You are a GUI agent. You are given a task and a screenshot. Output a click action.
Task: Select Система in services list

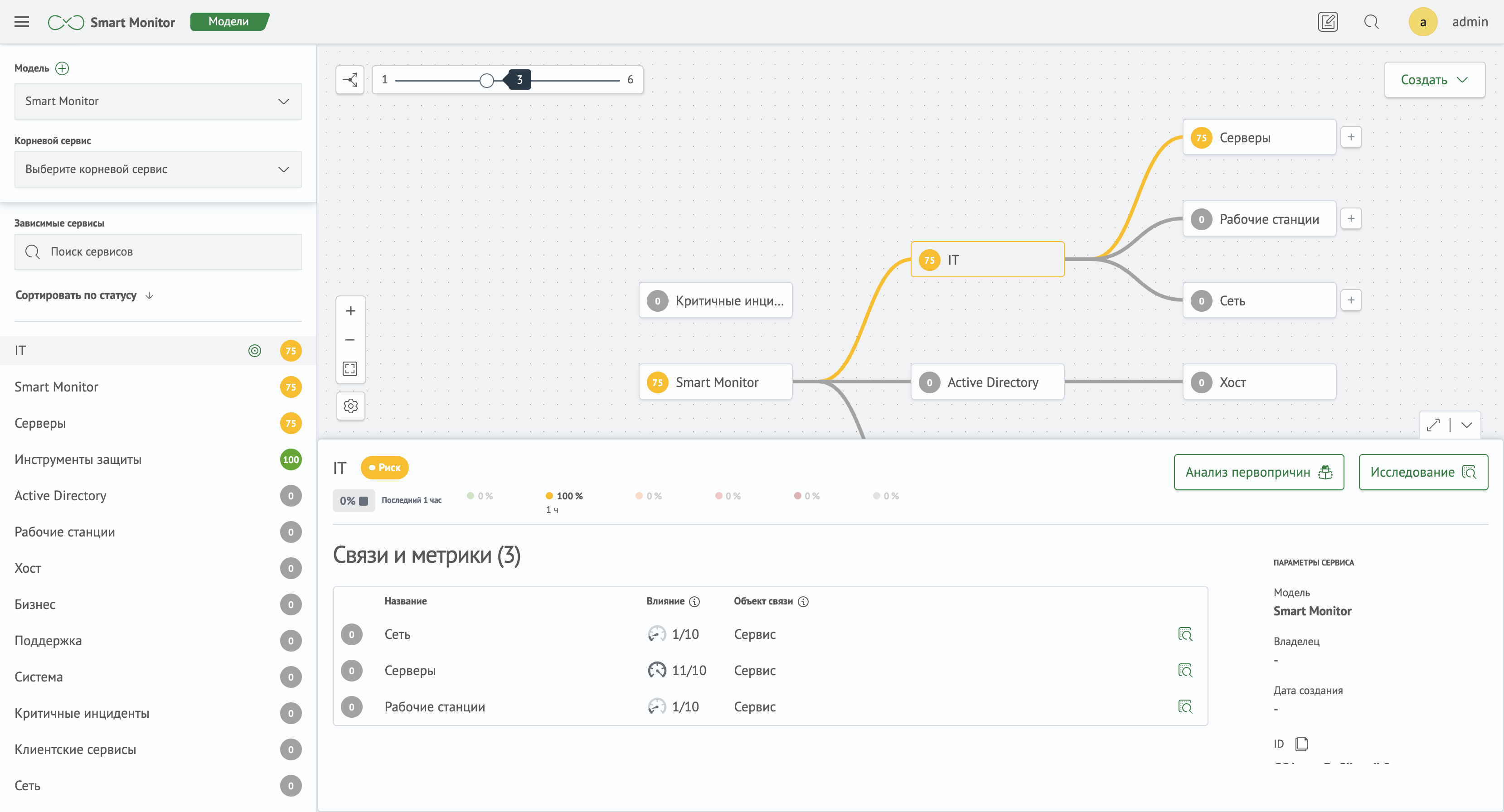(x=158, y=677)
